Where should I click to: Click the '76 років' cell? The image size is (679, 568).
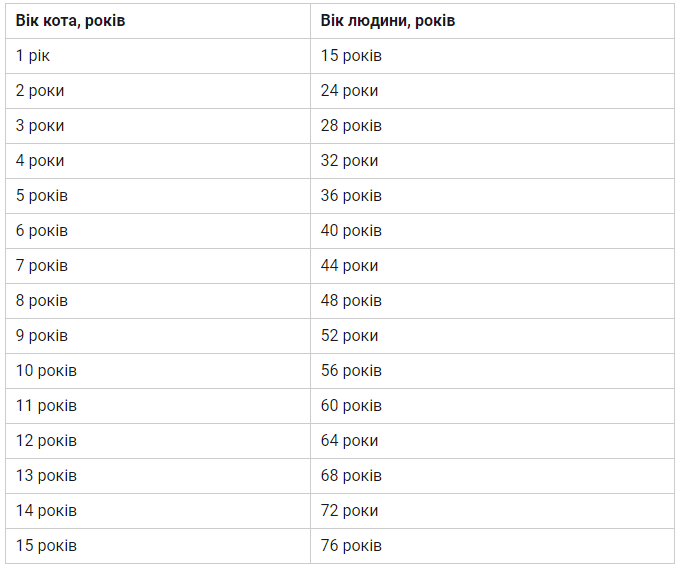351,546
